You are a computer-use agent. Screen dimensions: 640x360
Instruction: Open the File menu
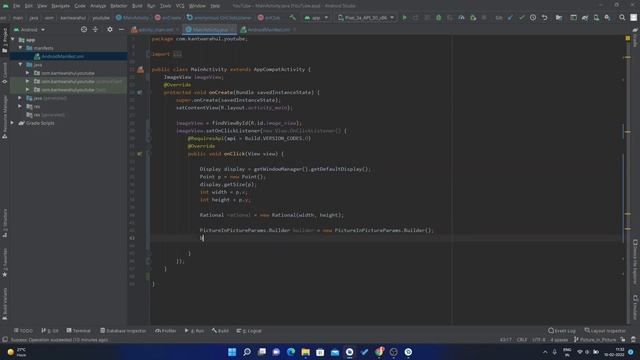(x=16, y=6)
